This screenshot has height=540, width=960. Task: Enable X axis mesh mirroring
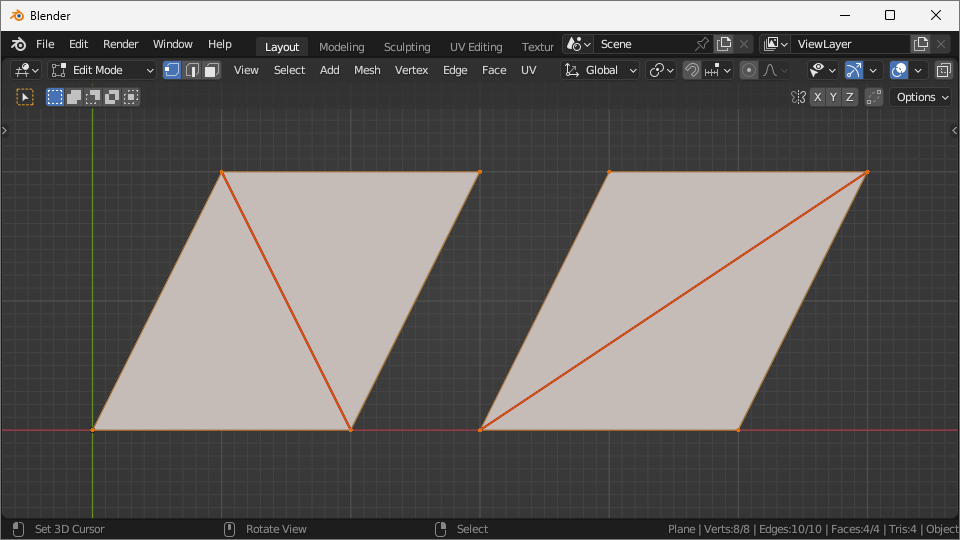coord(817,97)
